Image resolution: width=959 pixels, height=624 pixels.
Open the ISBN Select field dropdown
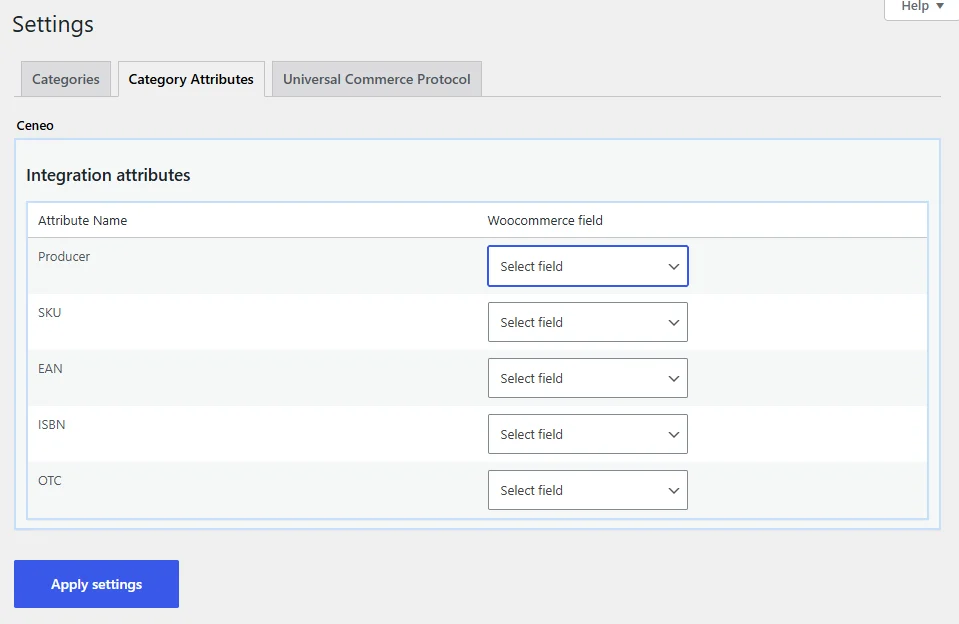click(588, 434)
